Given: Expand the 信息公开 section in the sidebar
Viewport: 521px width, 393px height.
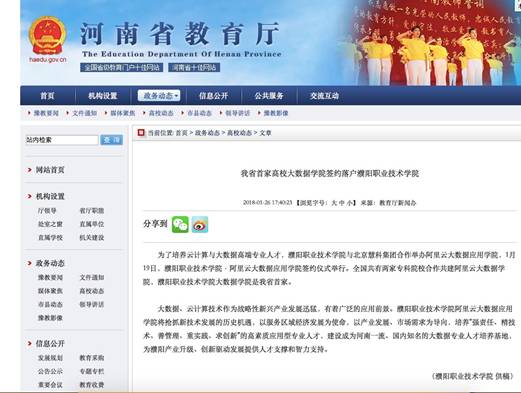Looking at the screenshot, I should [x=50, y=344].
